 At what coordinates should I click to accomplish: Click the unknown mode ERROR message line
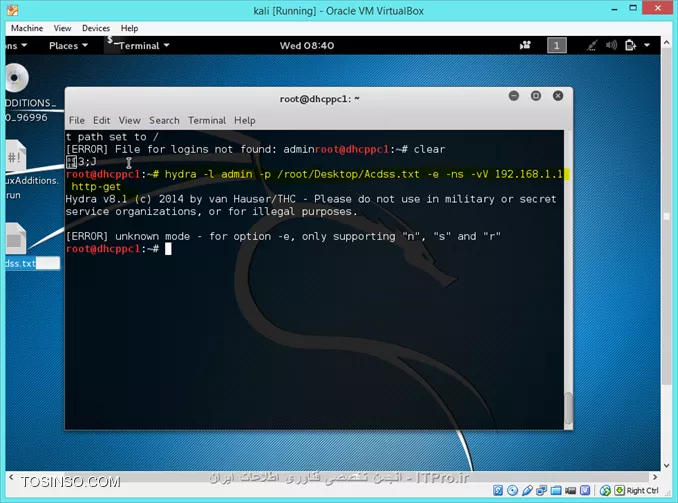(283, 236)
